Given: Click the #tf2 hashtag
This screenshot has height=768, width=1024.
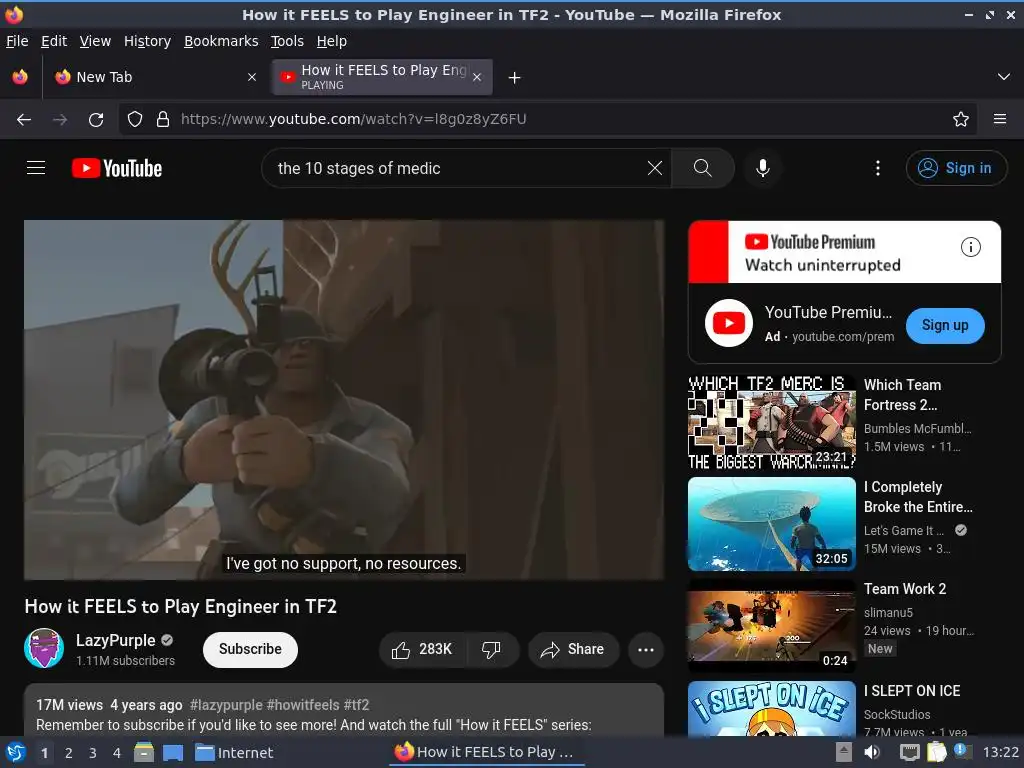Looking at the screenshot, I should coord(357,705).
